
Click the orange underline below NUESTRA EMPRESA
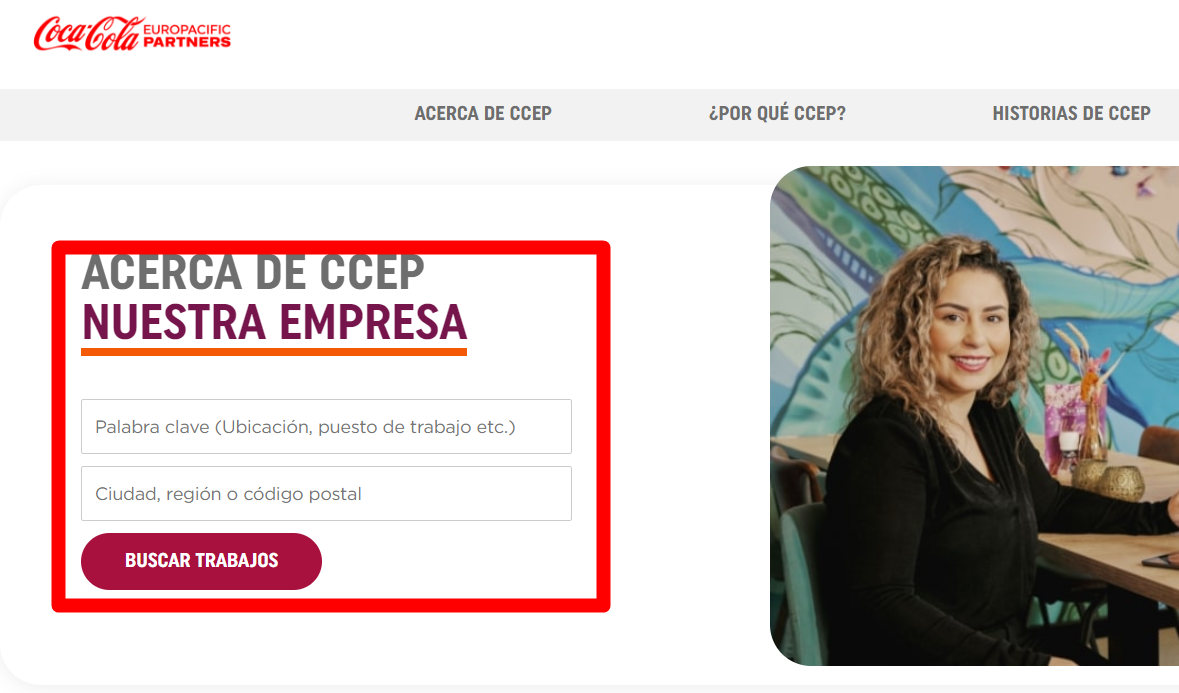pyautogui.click(x=274, y=352)
